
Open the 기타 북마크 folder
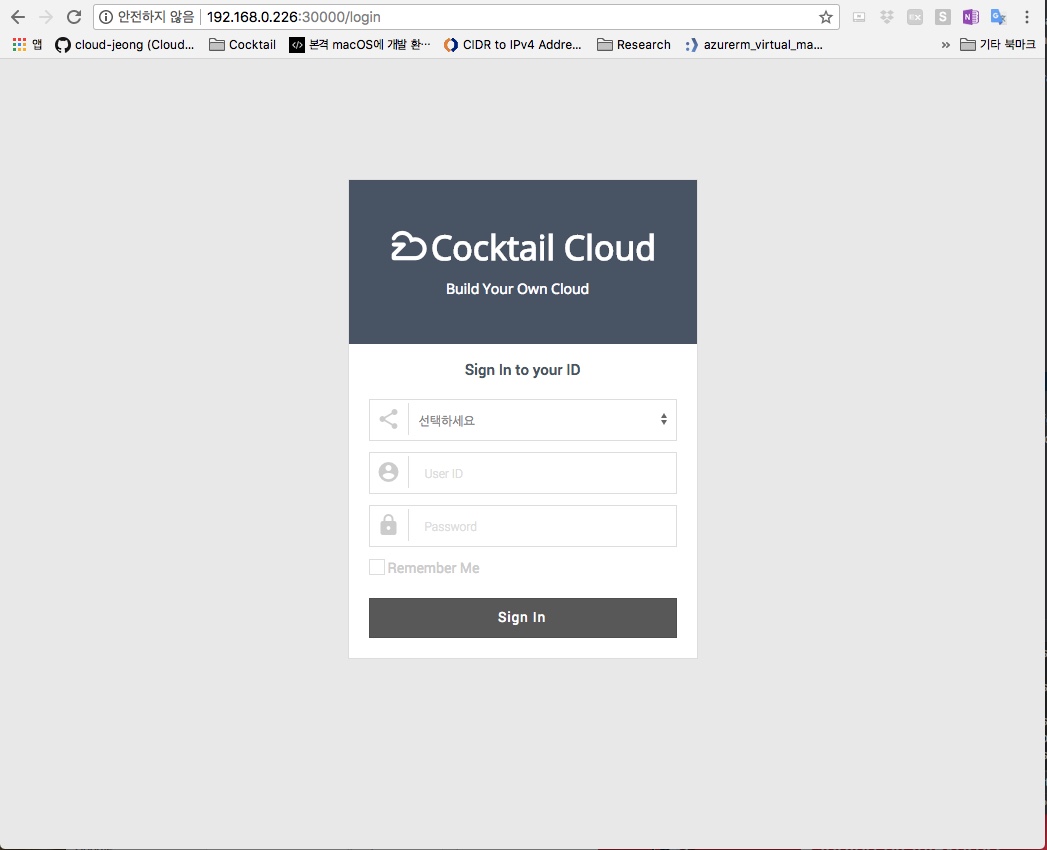click(997, 45)
